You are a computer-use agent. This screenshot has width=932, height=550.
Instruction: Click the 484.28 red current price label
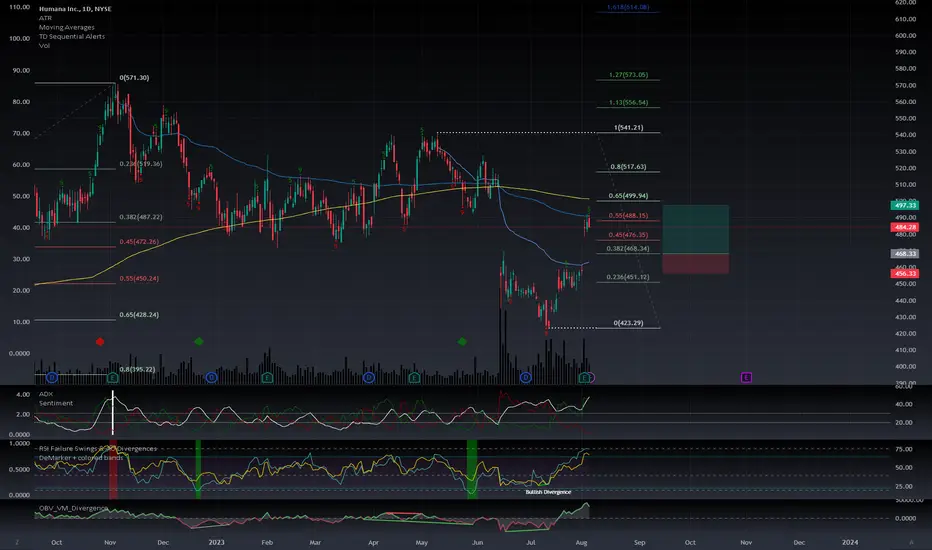pyautogui.click(x=905, y=227)
